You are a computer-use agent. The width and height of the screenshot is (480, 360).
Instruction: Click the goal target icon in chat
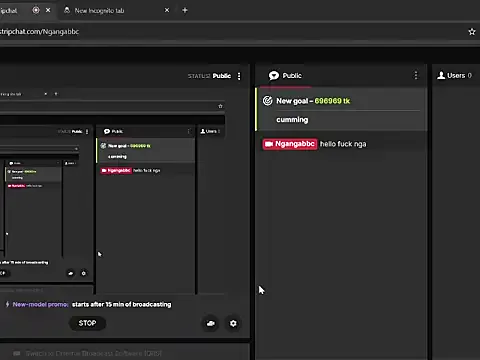pos(268,101)
